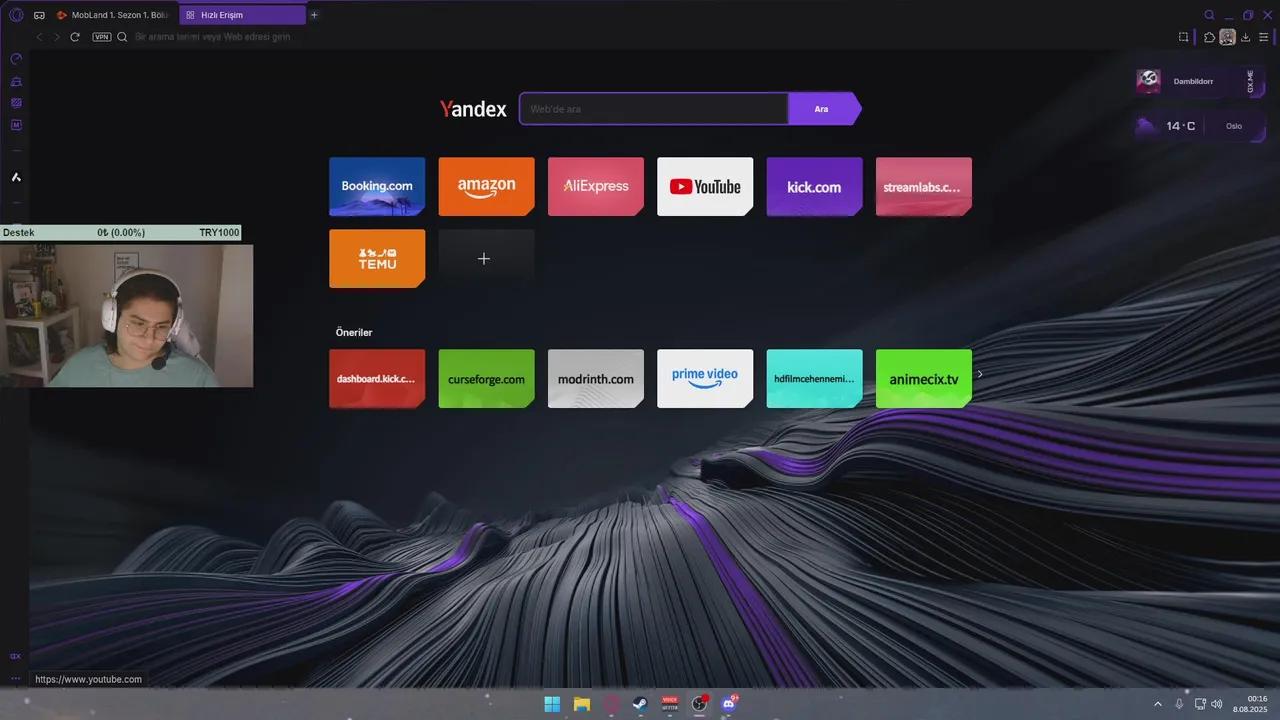Reload the page with the refresh icon
Image resolution: width=1280 pixels, height=720 pixels.
pos(74,37)
